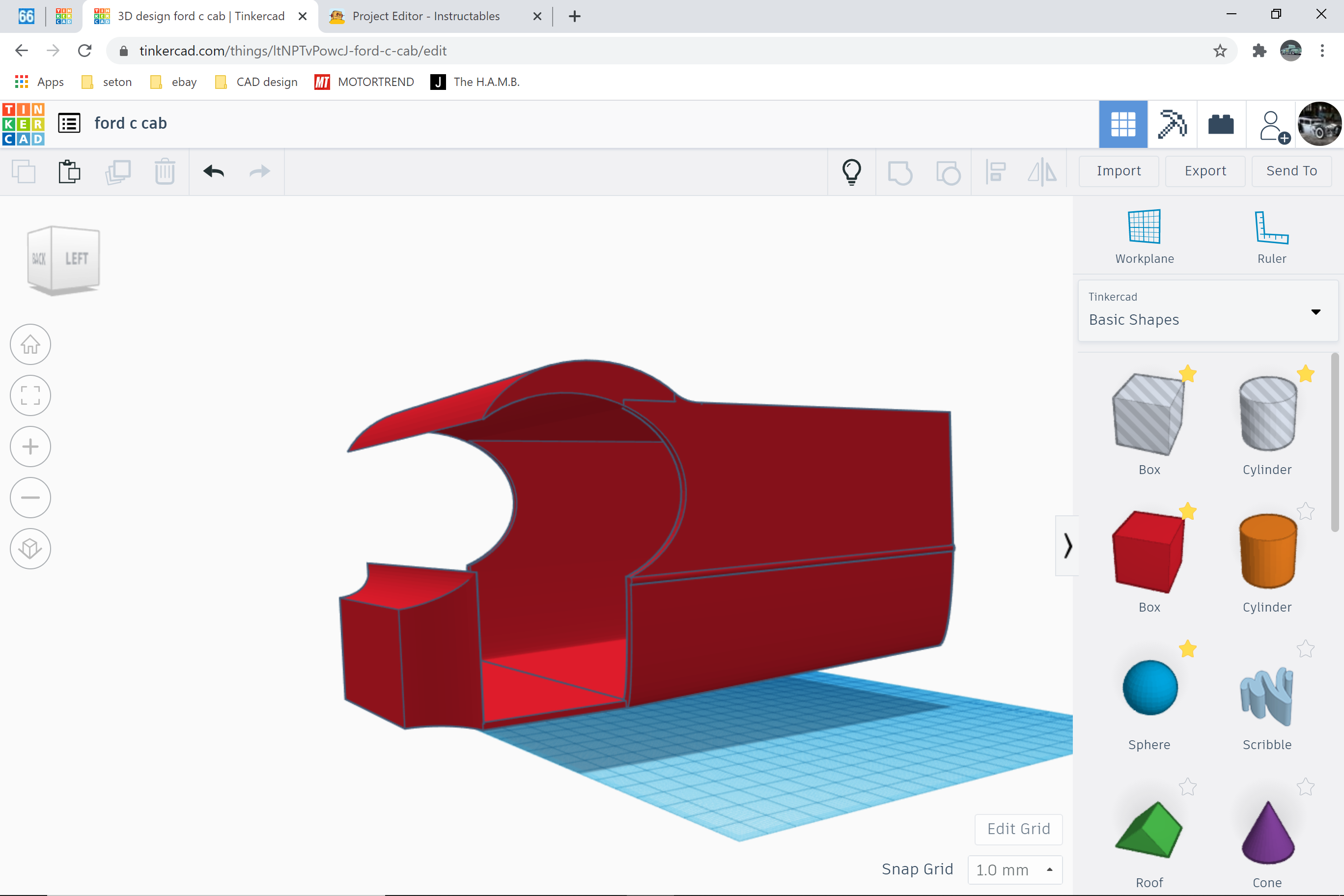
Task: Click the Delete trash icon
Action: coord(165,171)
